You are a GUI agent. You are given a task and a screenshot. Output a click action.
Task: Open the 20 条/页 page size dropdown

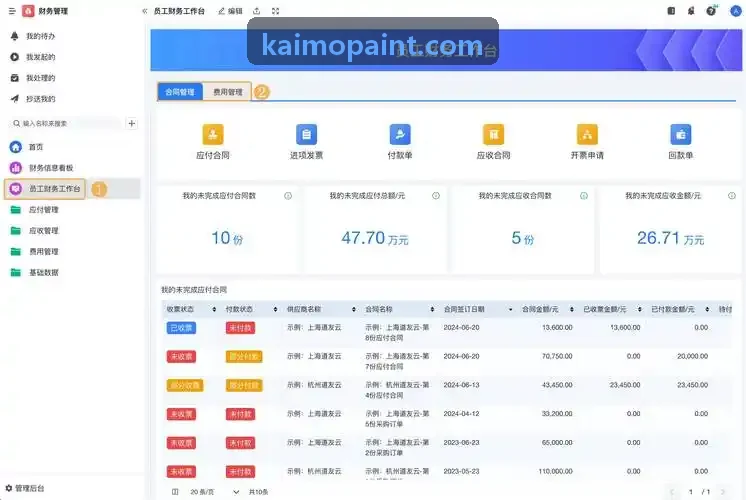pyautogui.click(x=214, y=492)
